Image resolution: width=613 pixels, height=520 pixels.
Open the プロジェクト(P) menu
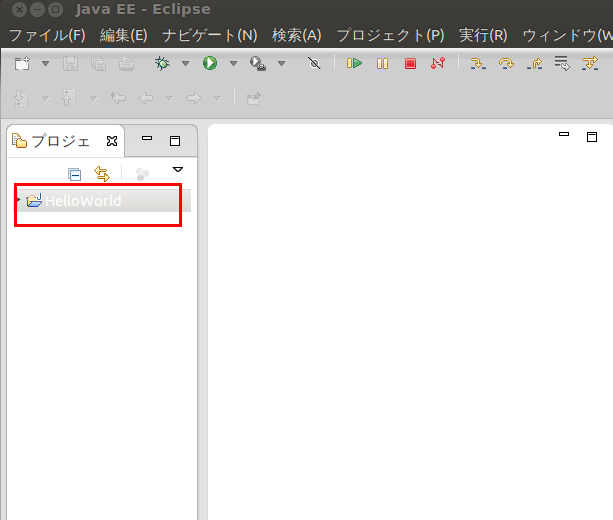pyautogui.click(x=390, y=36)
